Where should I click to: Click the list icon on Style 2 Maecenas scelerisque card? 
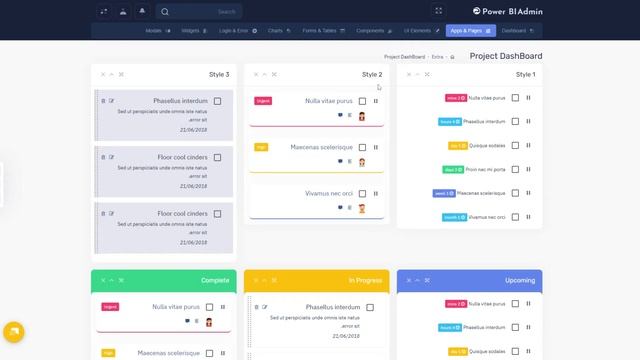pos(350,162)
